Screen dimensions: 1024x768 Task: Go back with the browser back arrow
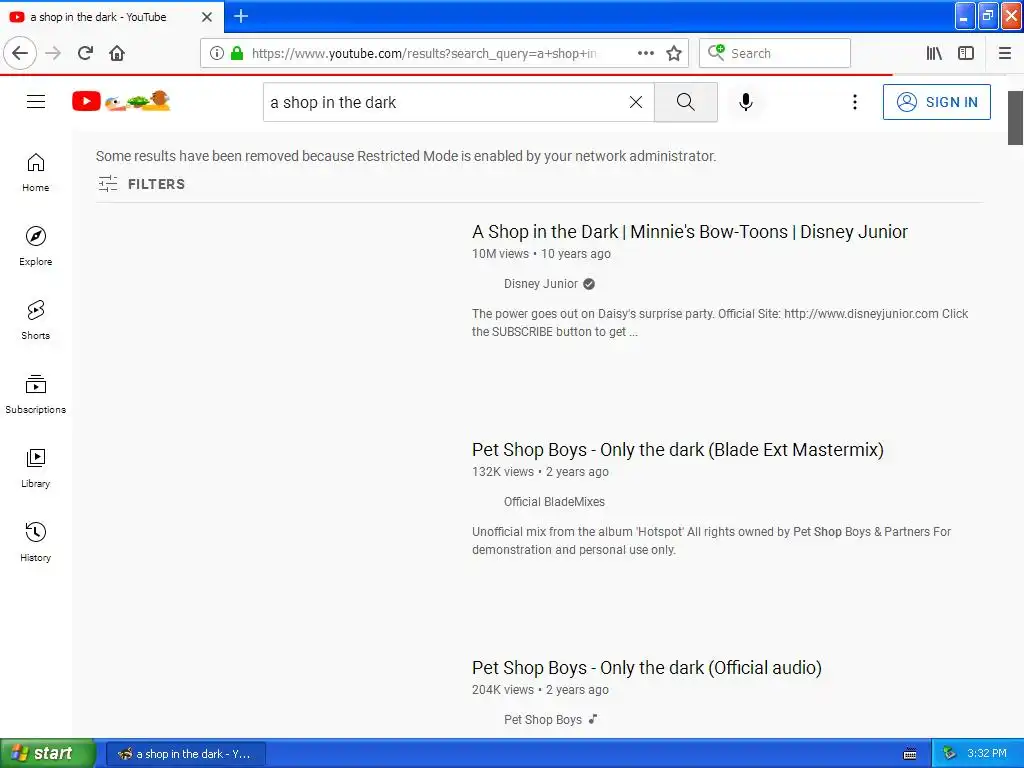[20, 53]
